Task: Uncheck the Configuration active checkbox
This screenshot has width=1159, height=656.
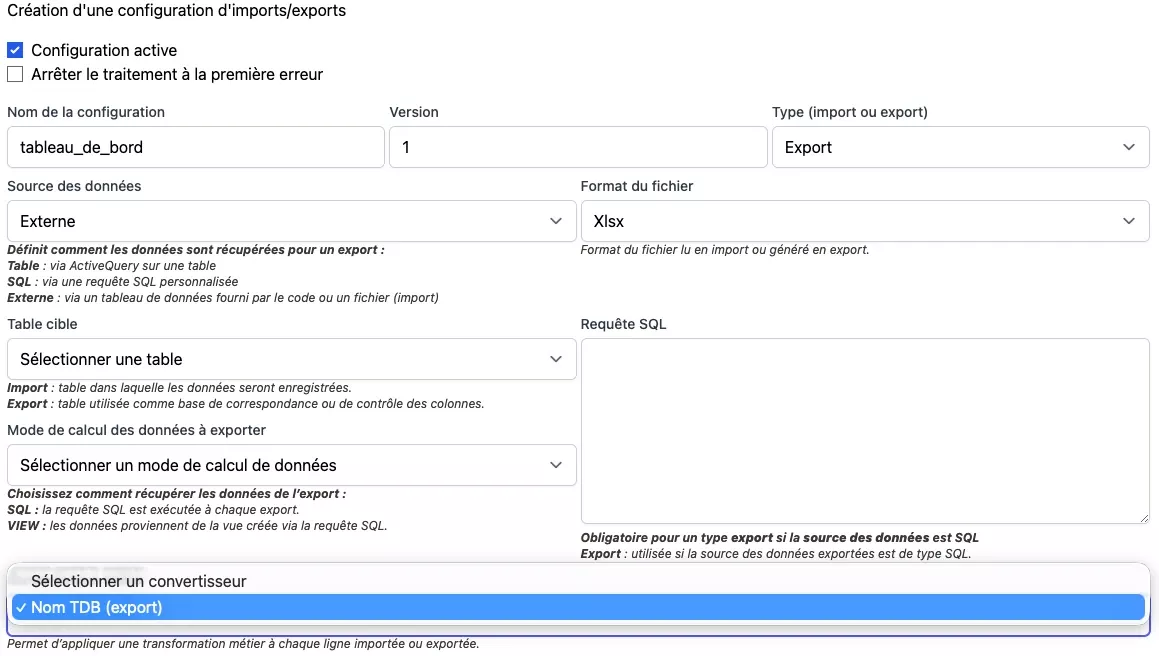Action: pos(15,50)
